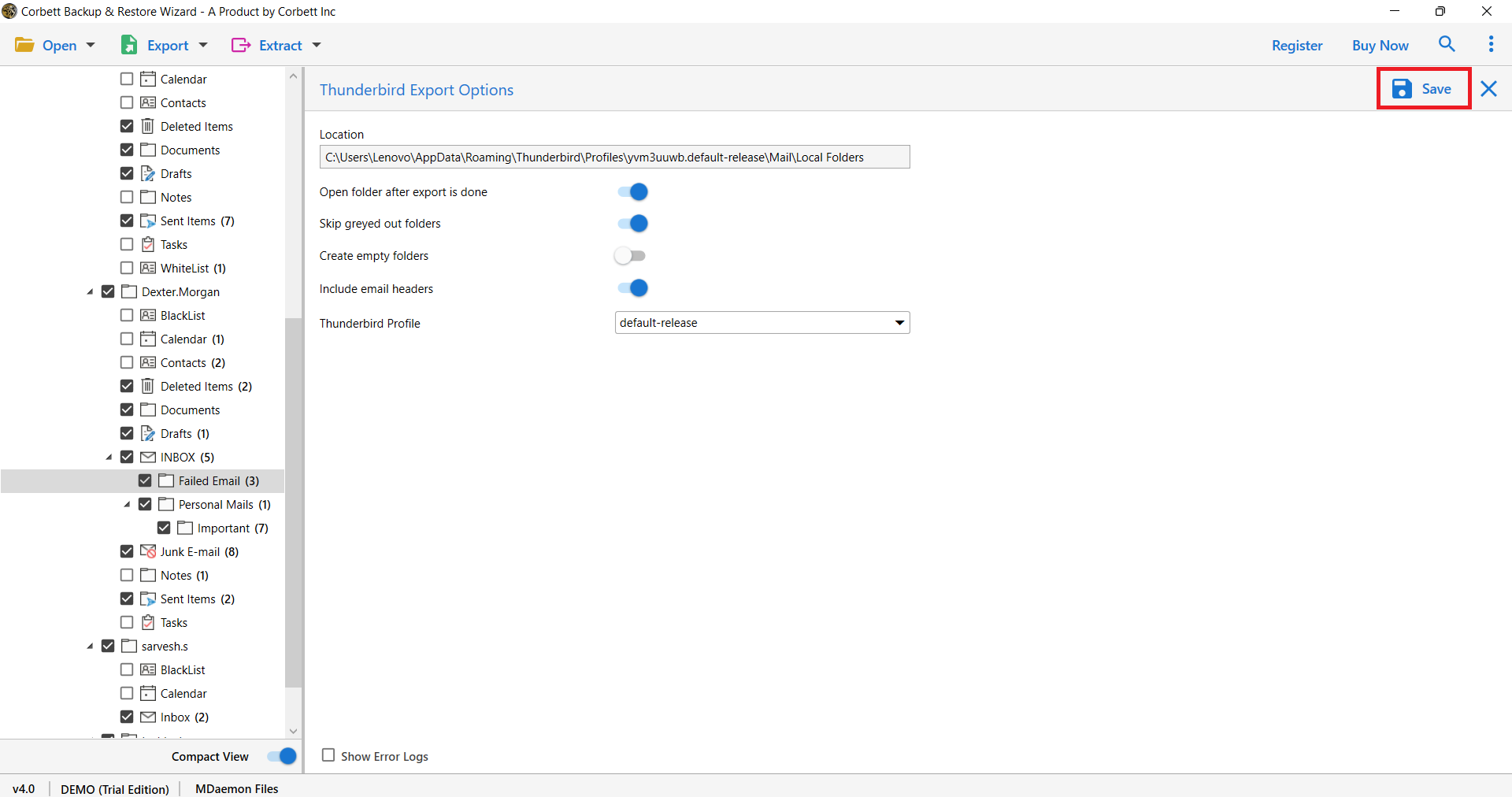1512x797 pixels.
Task: Click the Save button label
Action: [x=1436, y=89]
